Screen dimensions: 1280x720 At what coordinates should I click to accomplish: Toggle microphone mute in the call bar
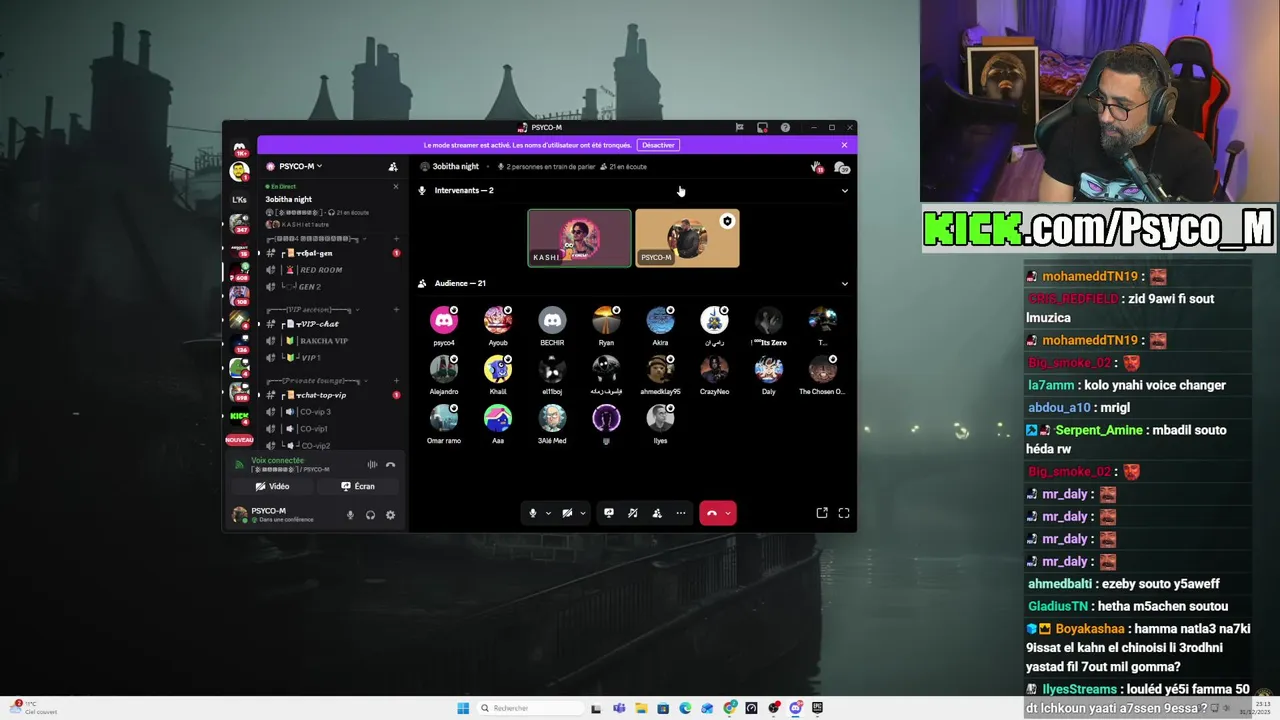[533, 513]
